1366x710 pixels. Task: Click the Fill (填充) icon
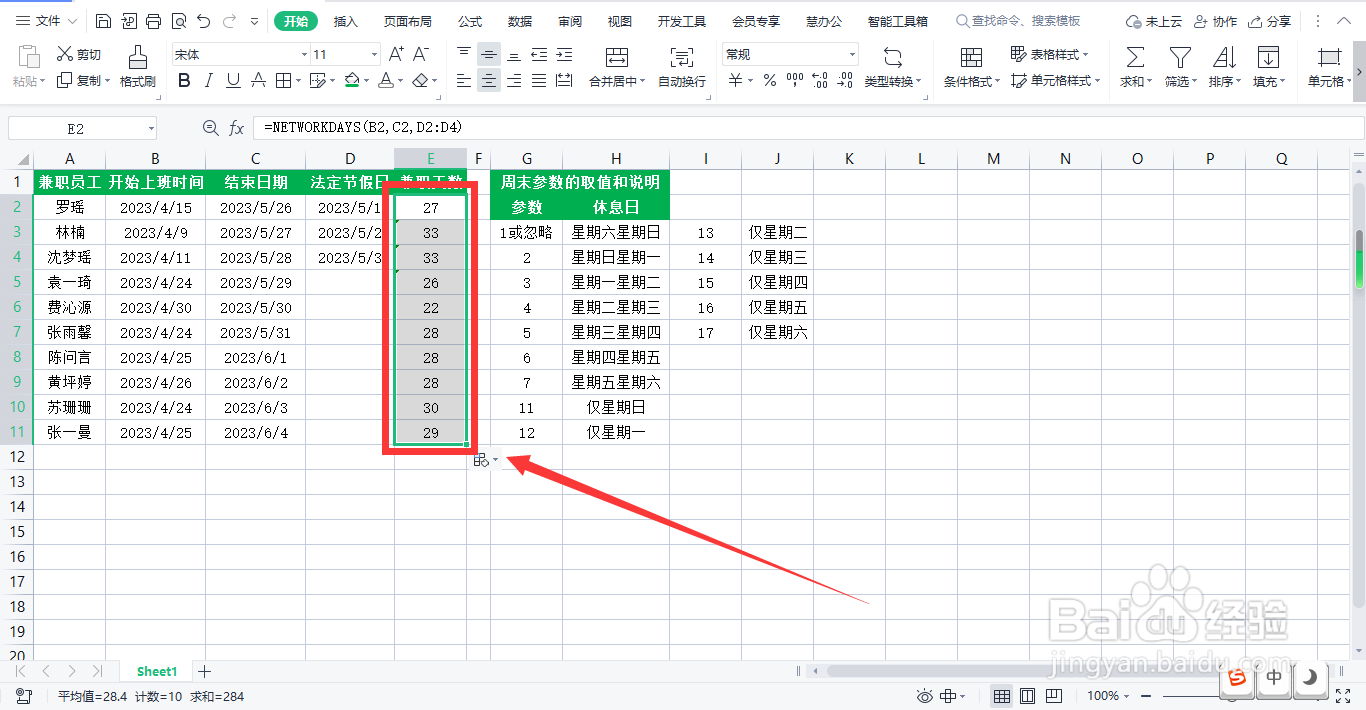[x=1268, y=58]
